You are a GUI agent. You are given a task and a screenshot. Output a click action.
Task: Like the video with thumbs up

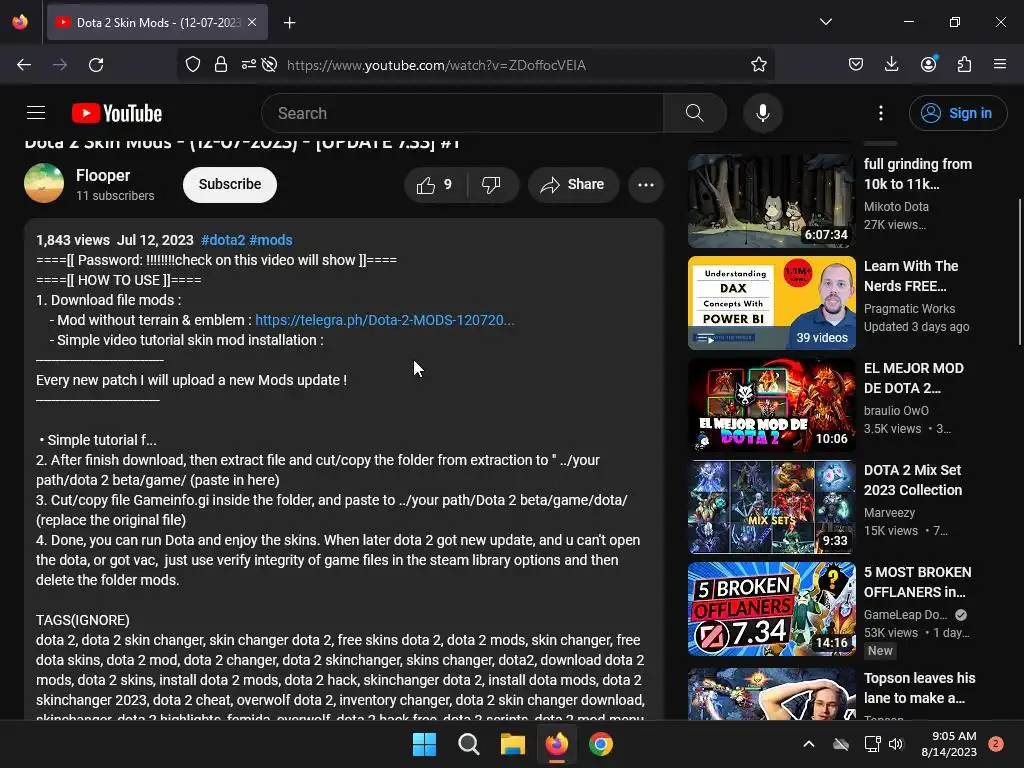click(x=435, y=185)
